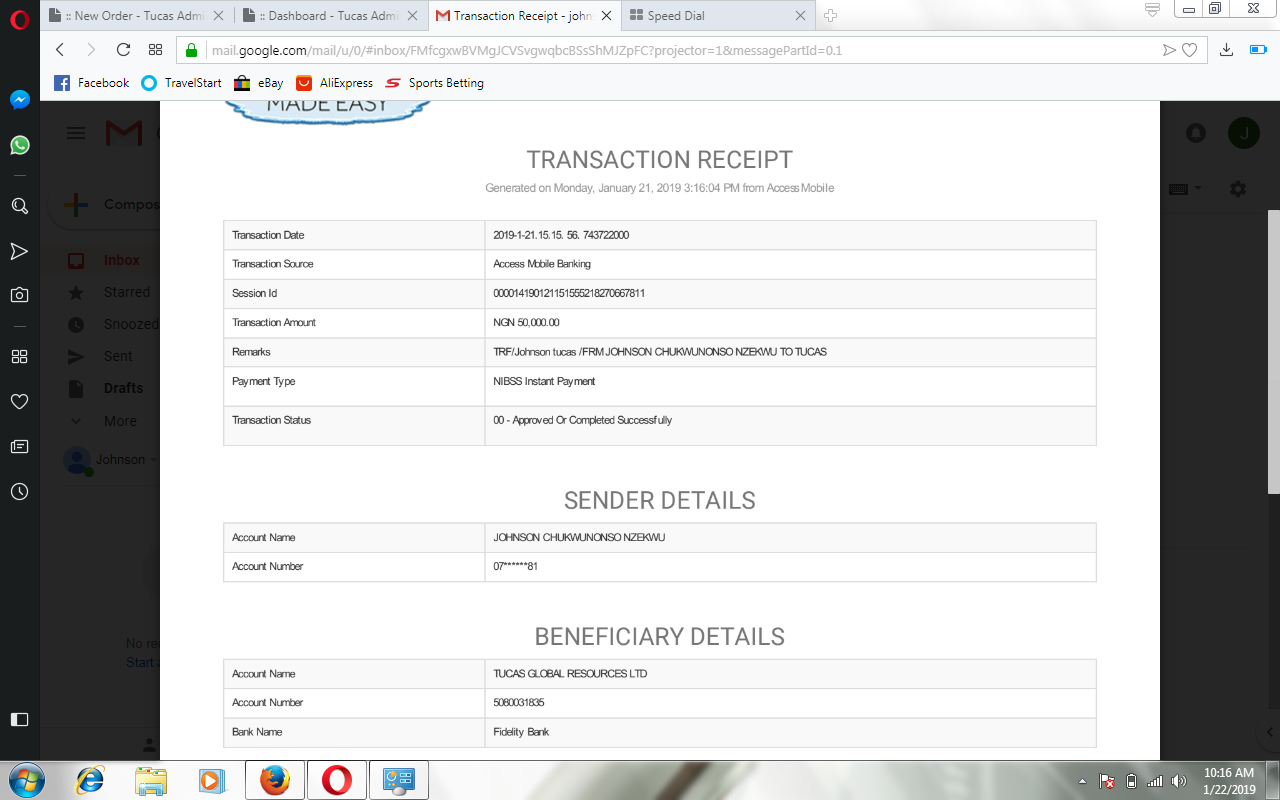The width and height of the screenshot is (1280, 800).
Task: Open the Opera main menu logo
Action: pos(19,17)
